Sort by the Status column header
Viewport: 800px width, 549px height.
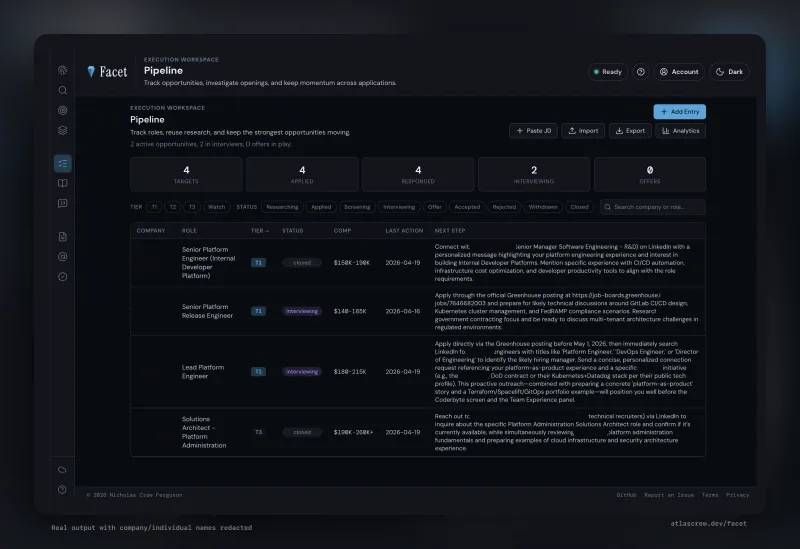(x=293, y=231)
